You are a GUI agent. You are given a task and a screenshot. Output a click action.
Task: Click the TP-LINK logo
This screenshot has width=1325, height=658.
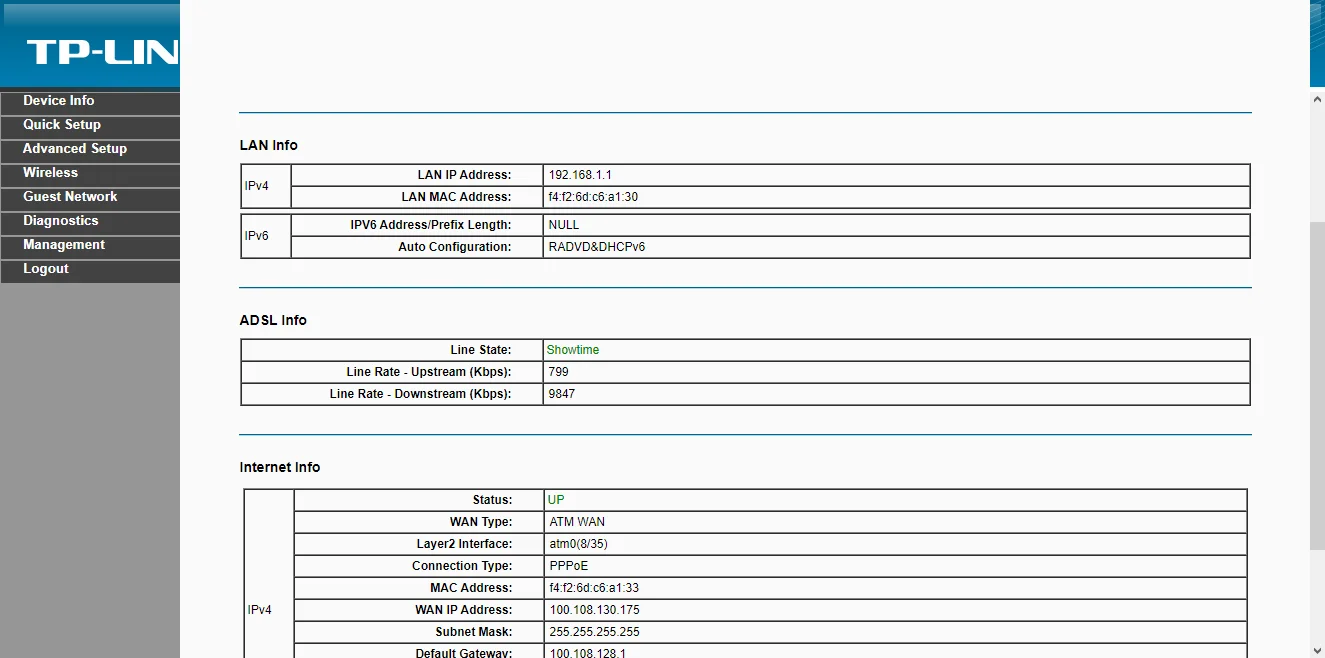(x=102, y=52)
